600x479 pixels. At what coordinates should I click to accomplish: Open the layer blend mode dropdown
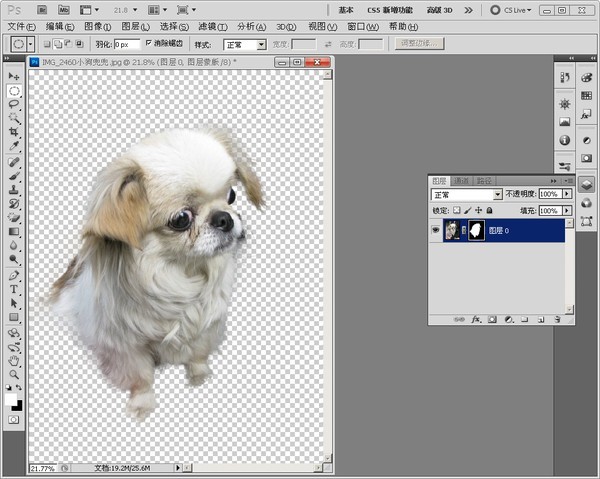pos(497,194)
